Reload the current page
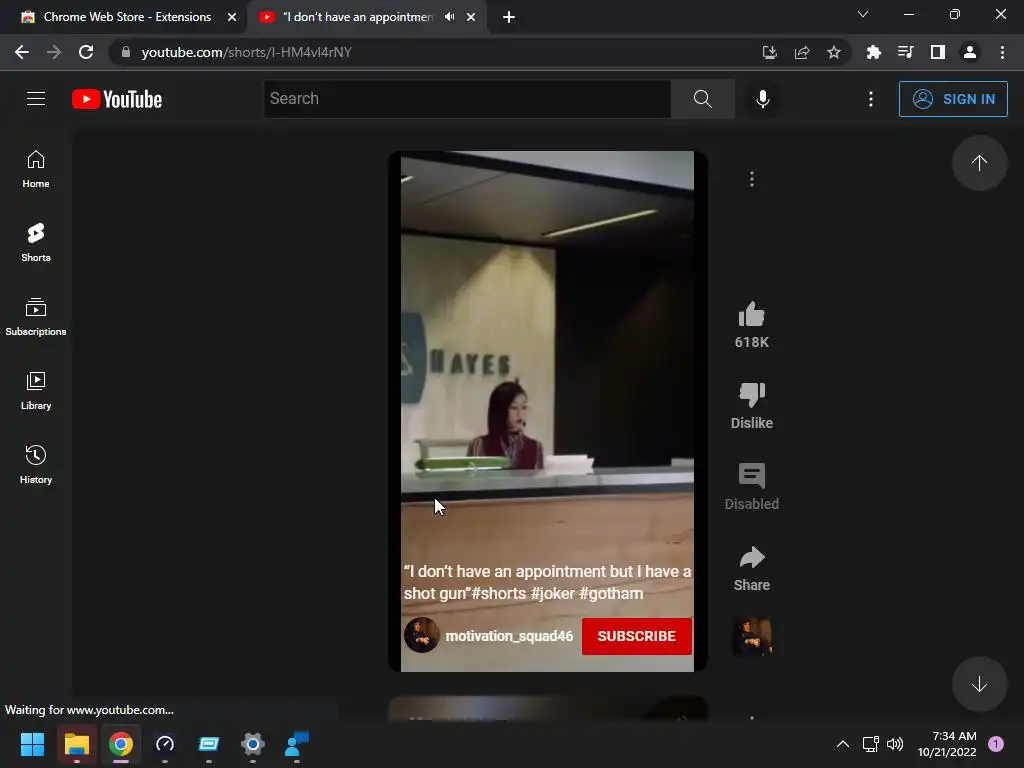 tap(86, 52)
